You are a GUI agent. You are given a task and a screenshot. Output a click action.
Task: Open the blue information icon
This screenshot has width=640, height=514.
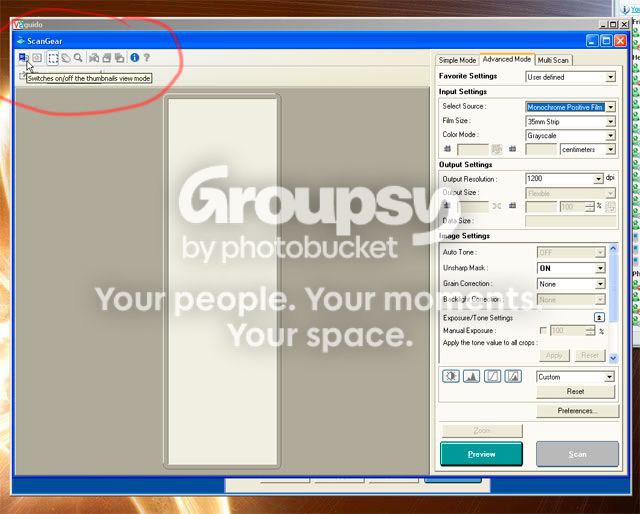click(x=135, y=58)
